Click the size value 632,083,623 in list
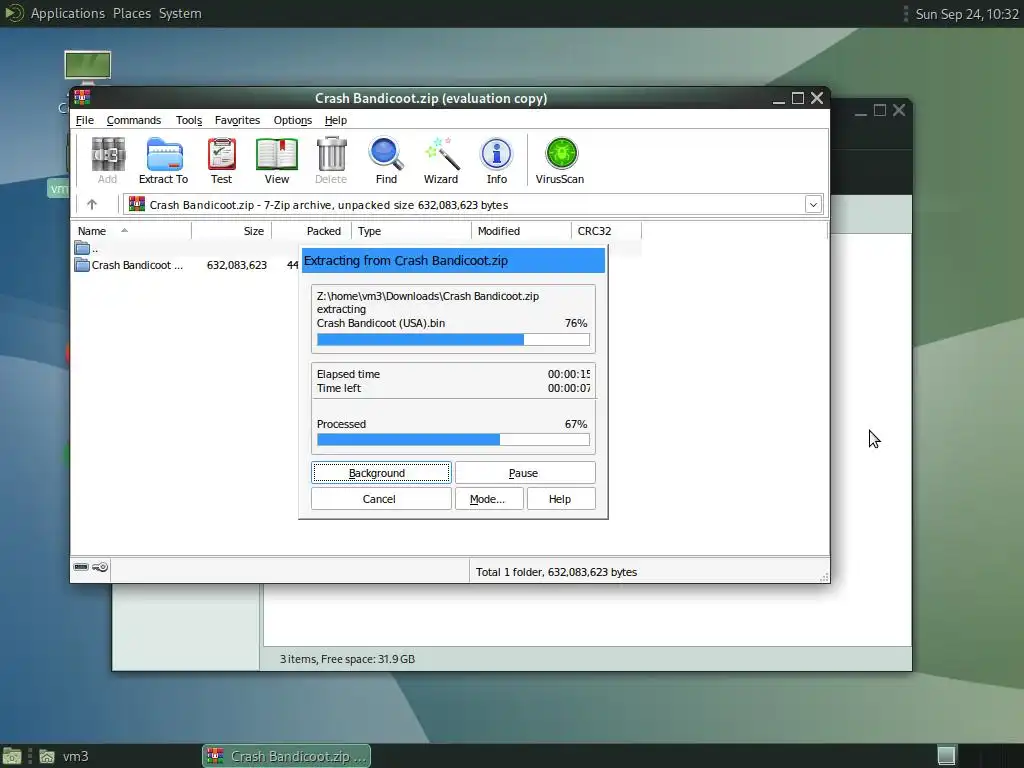Image resolution: width=1024 pixels, height=768 pixels. click(x=236, y=265)
